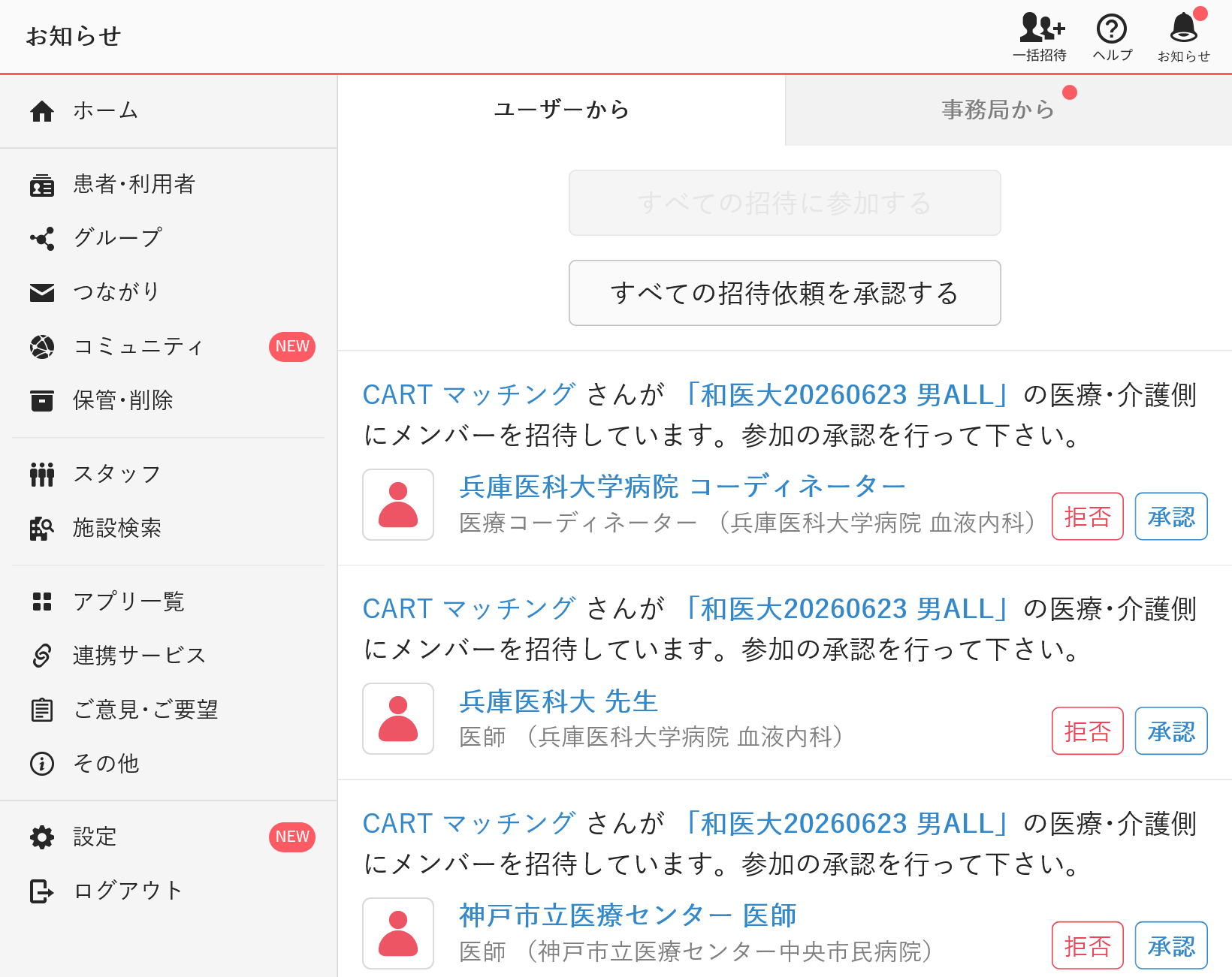Image resolution: width=1232 pixels, height=977 pixels.
Task: Select 連携サービス menu item
Action: coord(168,656)
